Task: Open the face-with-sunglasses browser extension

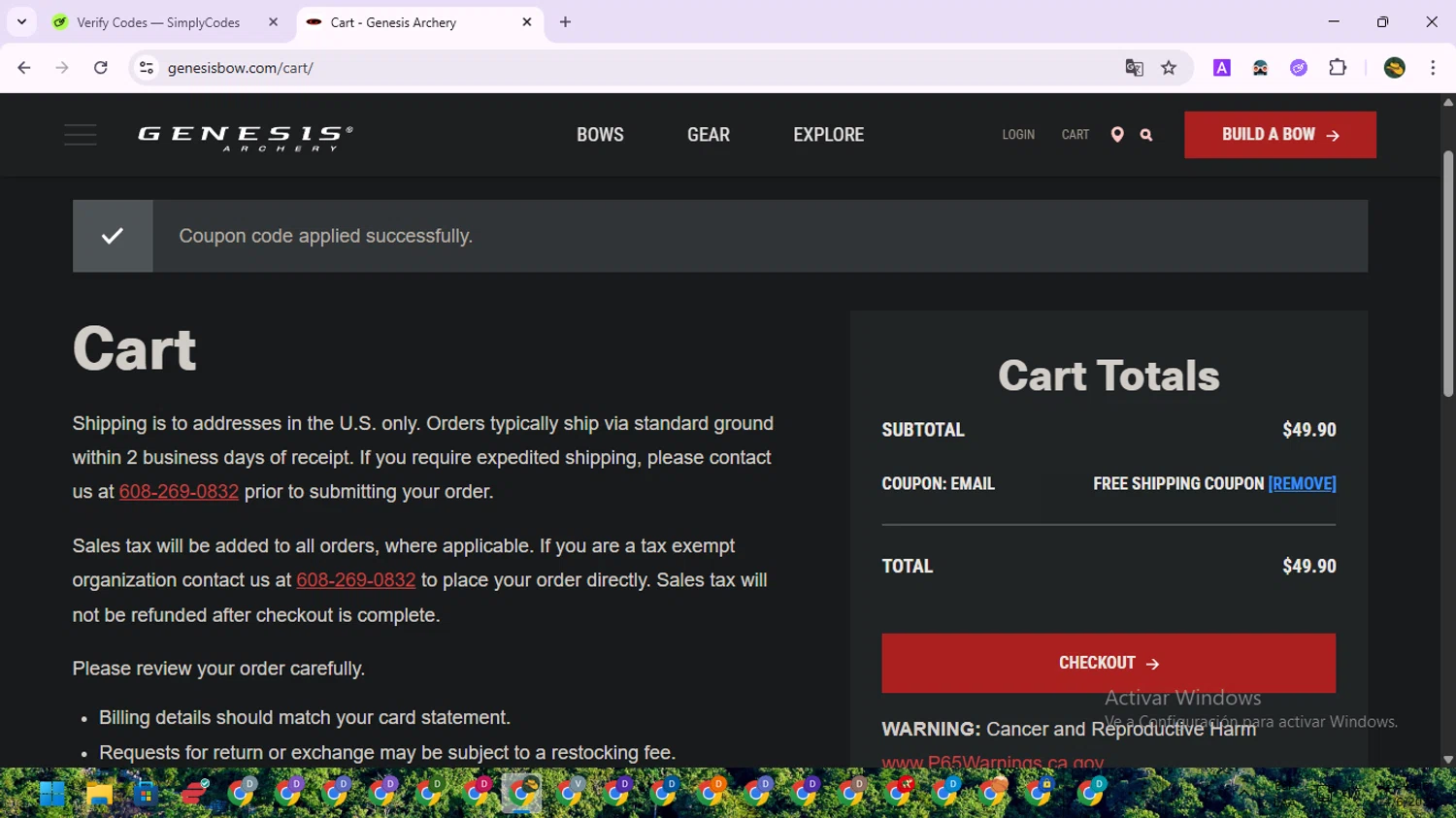Action: (1260, 68)
